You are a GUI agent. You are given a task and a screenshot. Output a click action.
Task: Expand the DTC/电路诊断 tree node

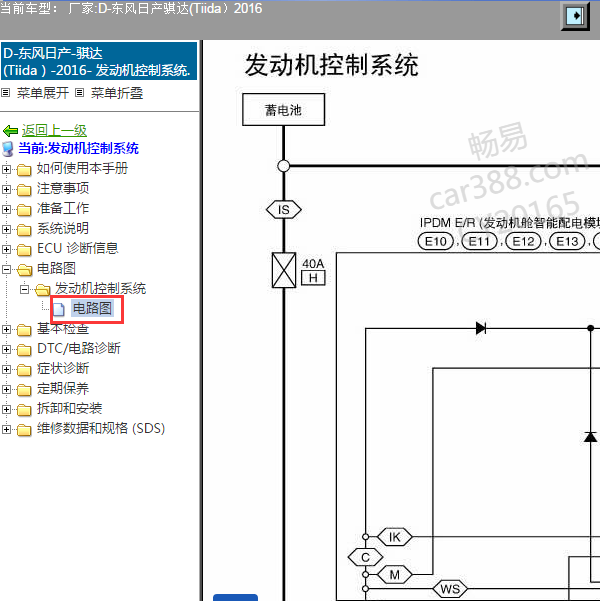pos(6,349)
